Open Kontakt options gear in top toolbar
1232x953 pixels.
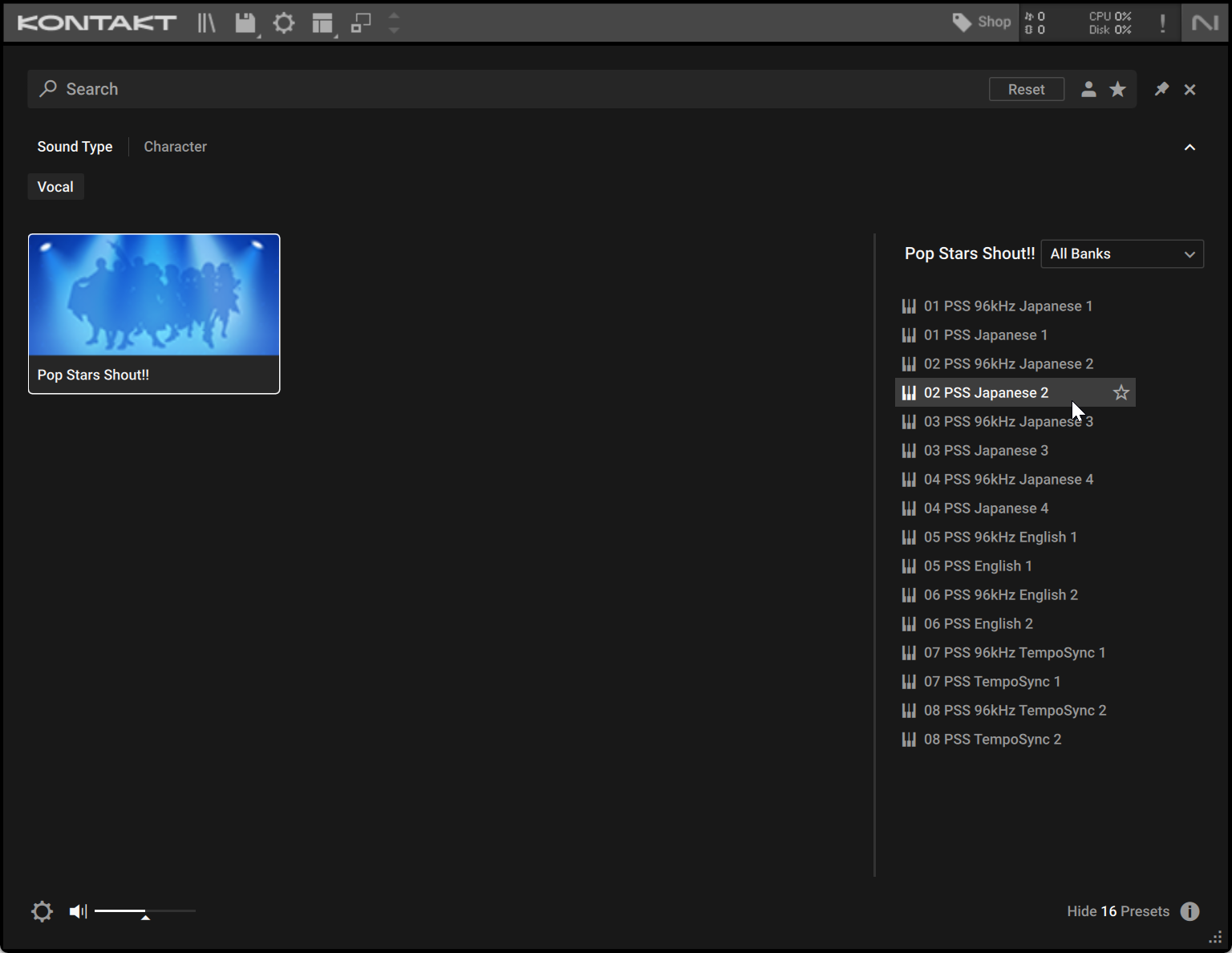point(284,22)
